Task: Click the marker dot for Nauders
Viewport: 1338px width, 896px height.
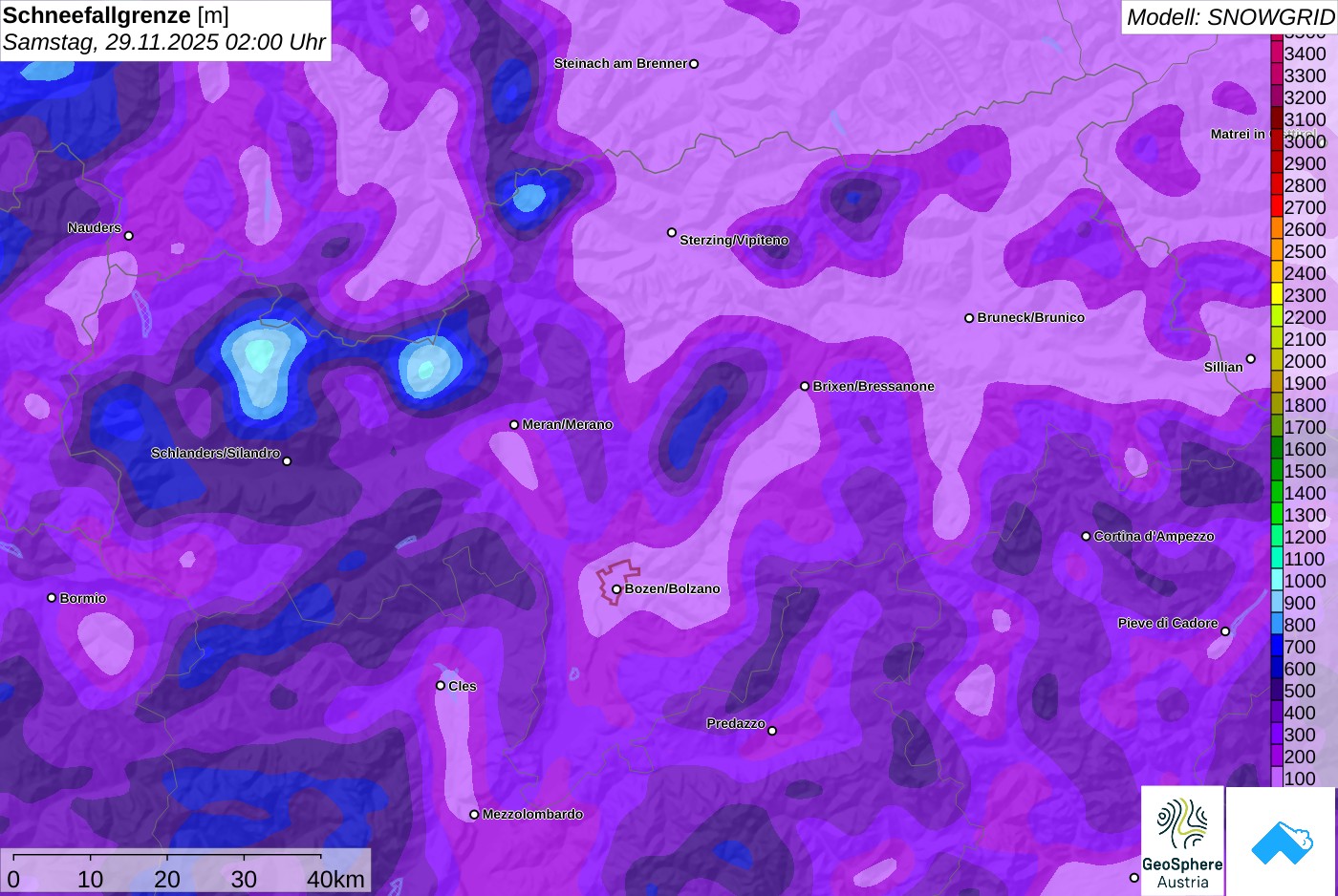Action: 129,236
